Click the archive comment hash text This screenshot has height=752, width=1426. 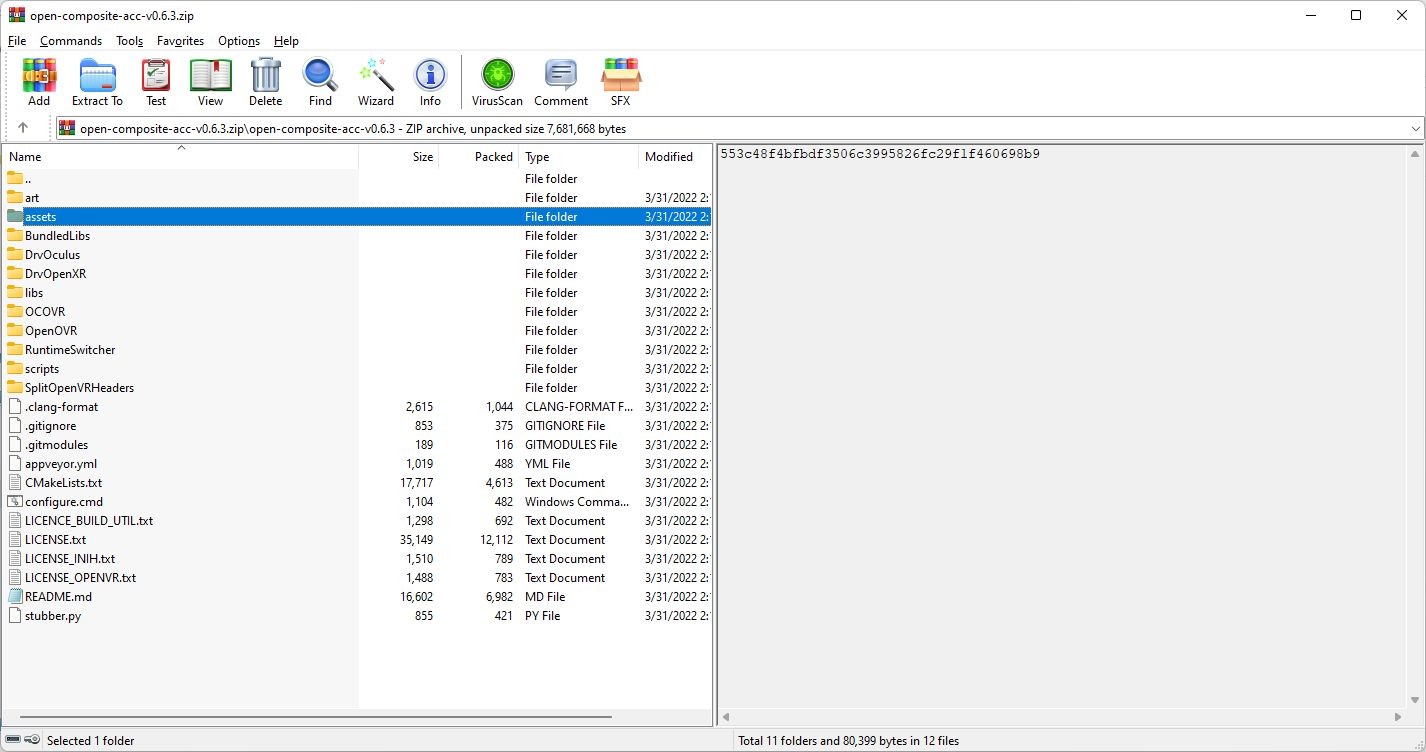click(880, 154)
